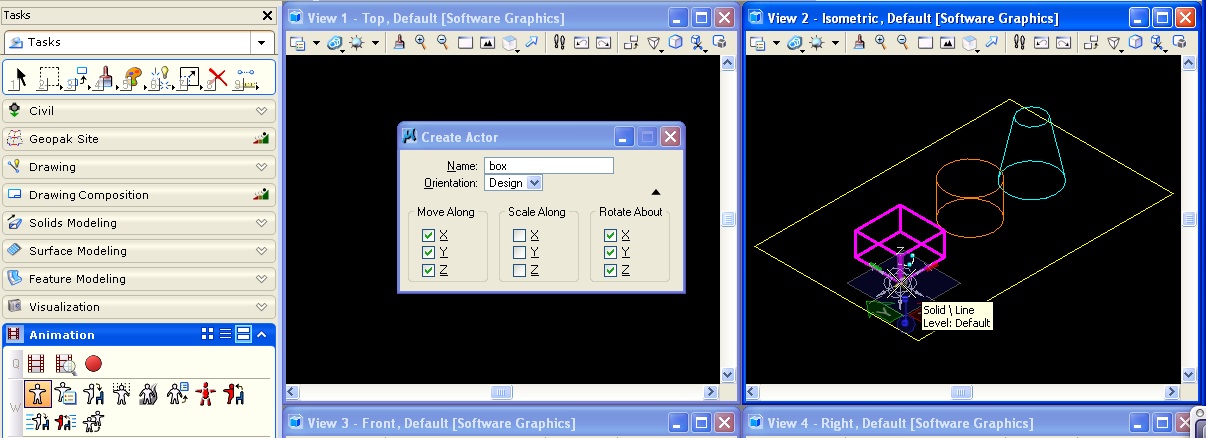Viewport: 1206px width, 438px height.
Task: Click View Previous in View 1
Action: click(580, 43)
